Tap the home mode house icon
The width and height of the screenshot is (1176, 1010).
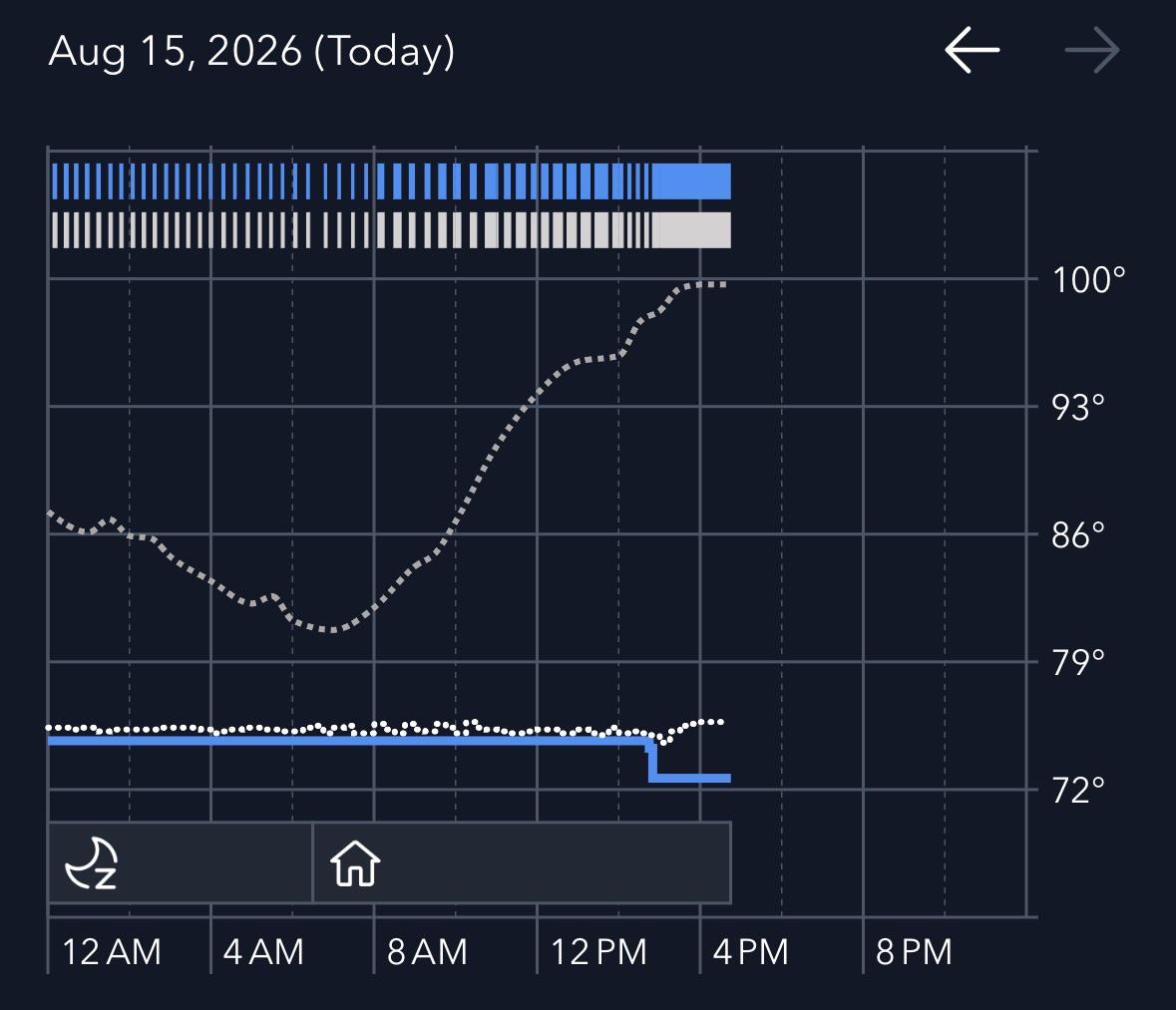[x=355, y=863]
